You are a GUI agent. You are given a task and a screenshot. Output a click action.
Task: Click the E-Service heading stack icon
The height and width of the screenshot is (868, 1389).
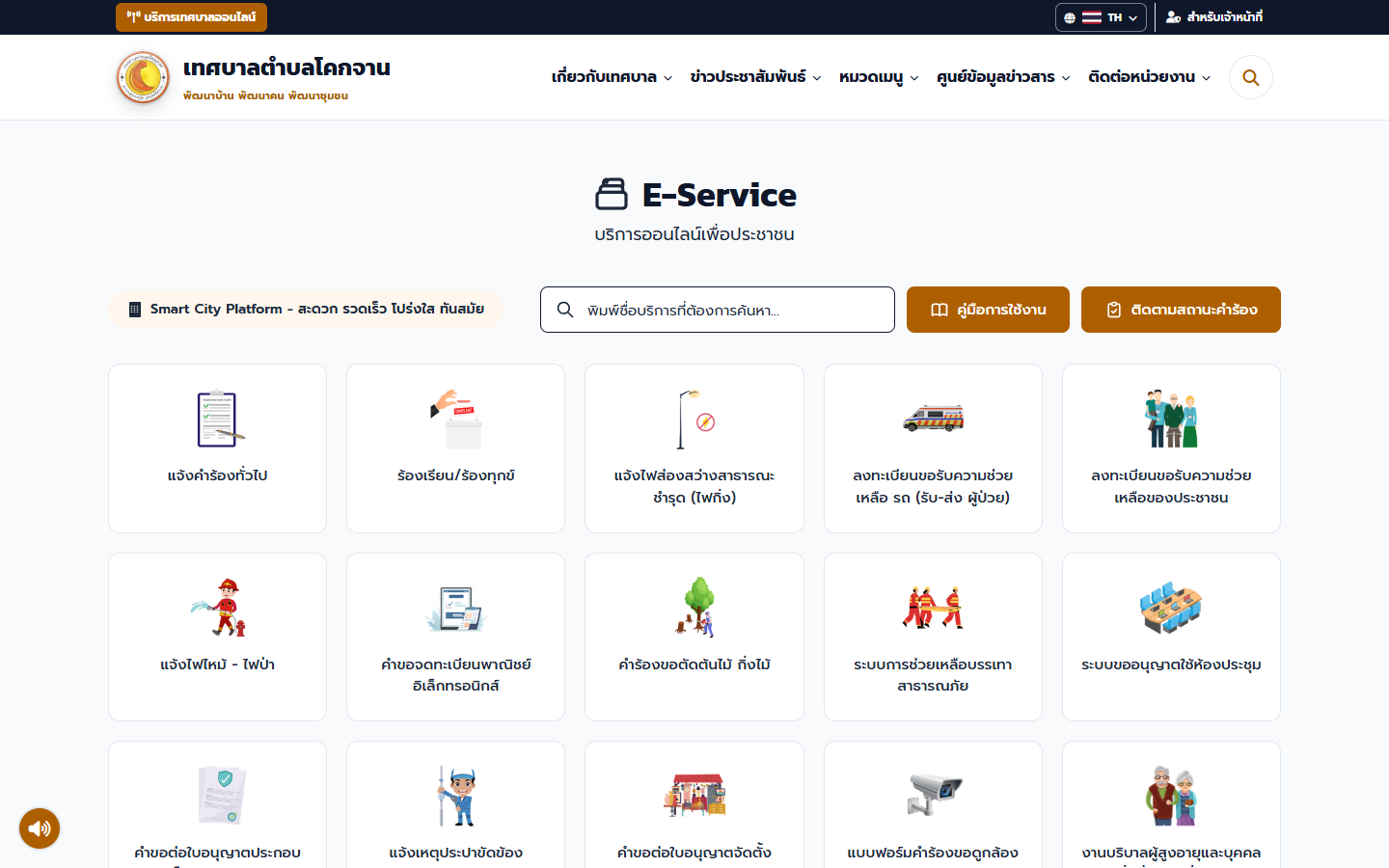(x=612, y=194)
